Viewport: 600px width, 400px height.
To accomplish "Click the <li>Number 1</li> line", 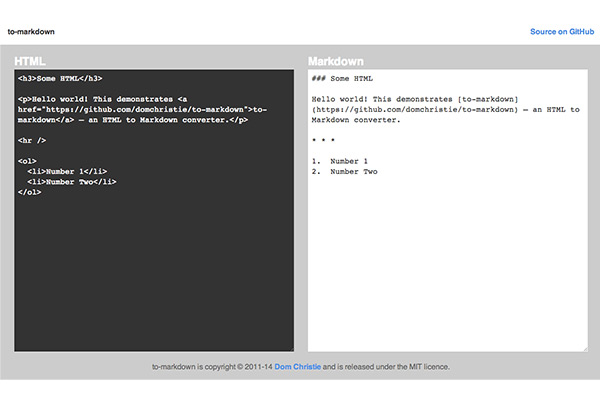I will point(67,171).
